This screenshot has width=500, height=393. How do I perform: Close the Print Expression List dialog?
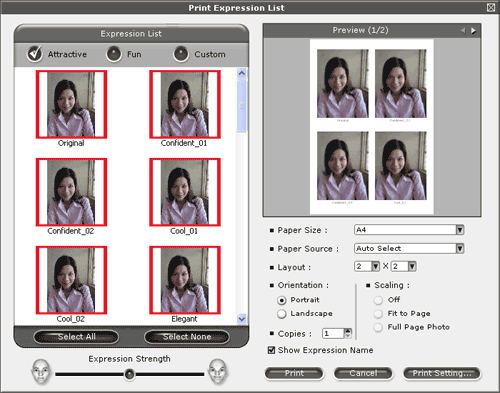[491, 7]
